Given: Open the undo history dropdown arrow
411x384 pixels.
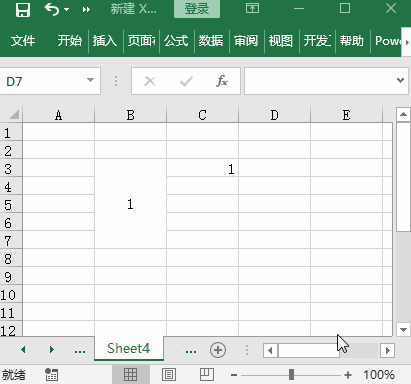Looking at the screenshot, I should click(67, 9).
